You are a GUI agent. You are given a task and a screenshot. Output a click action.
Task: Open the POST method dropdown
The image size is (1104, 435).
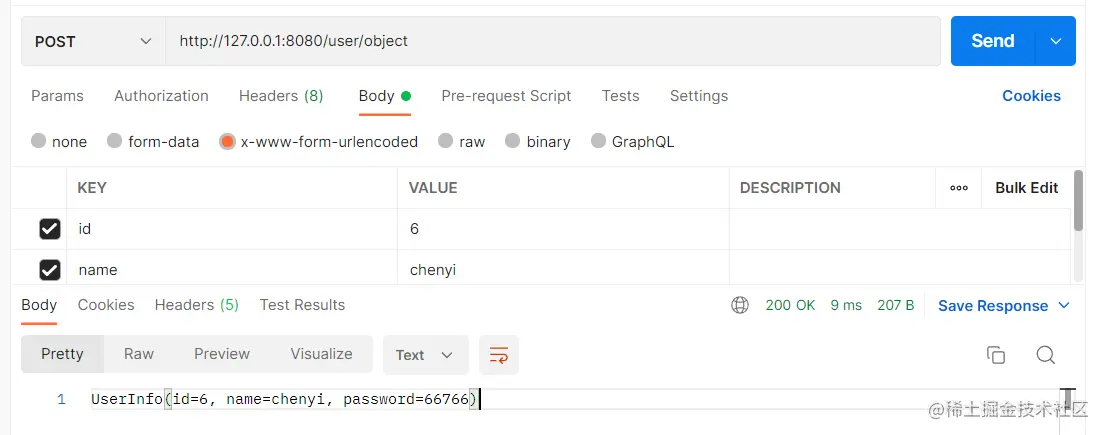[x=93, y=42]
